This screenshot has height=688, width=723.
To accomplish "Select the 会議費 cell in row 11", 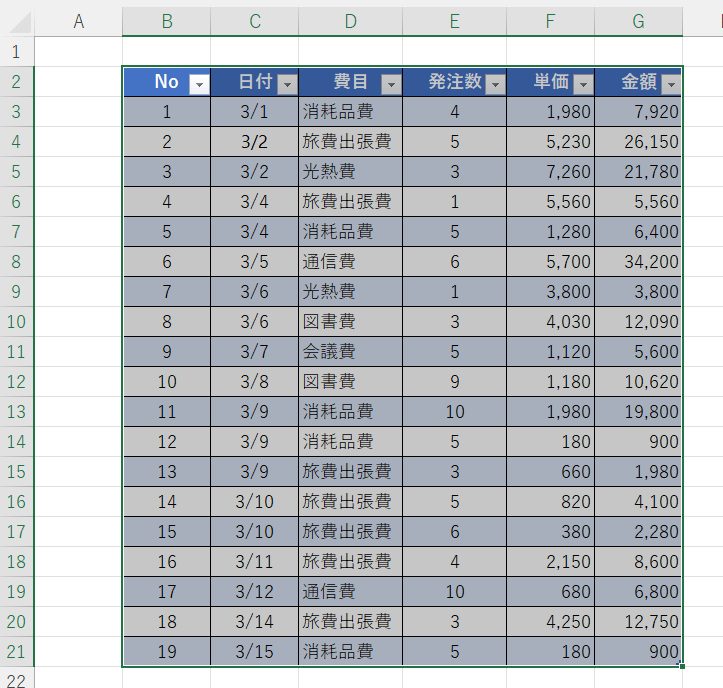I will [350, 352].
